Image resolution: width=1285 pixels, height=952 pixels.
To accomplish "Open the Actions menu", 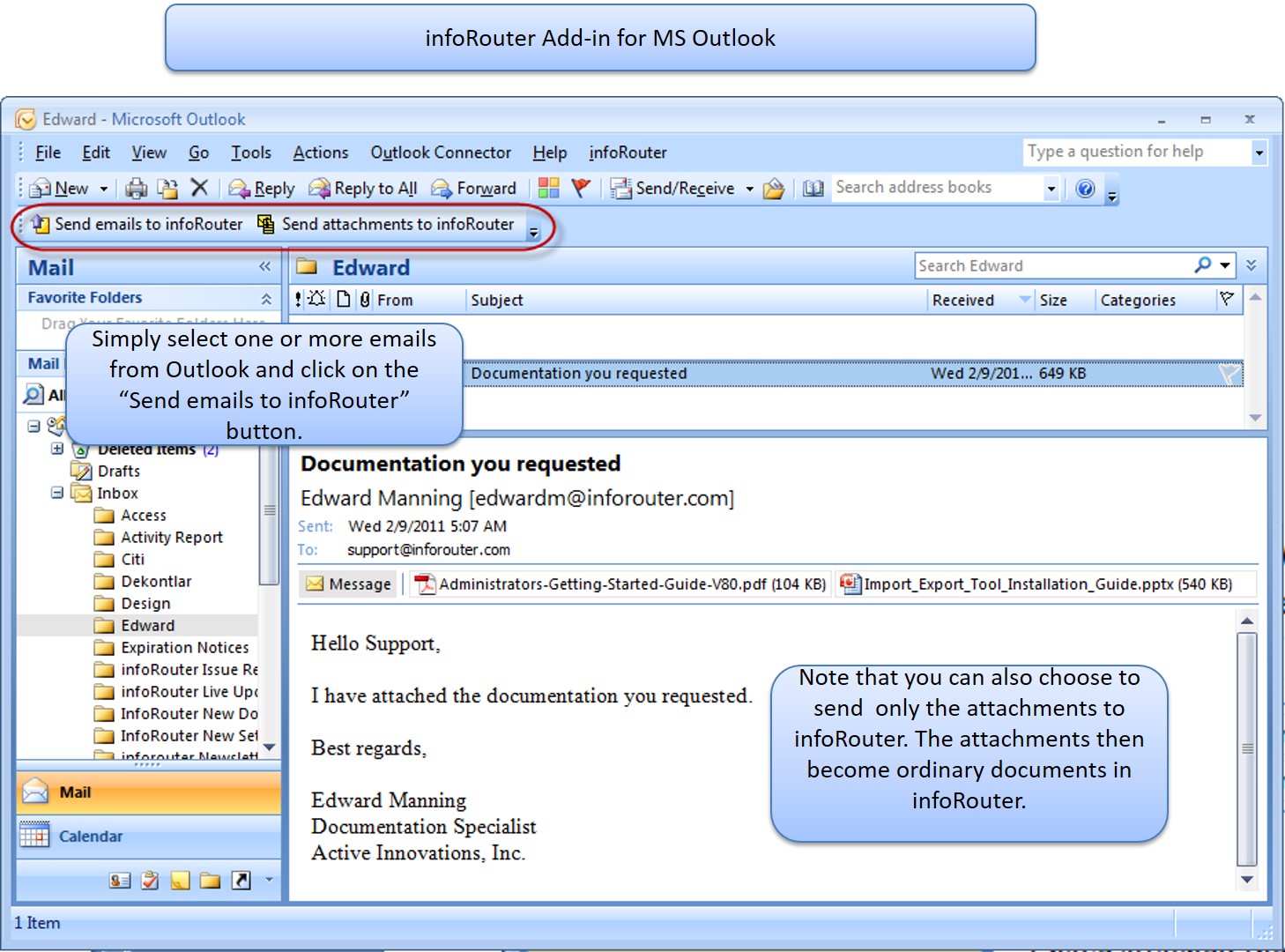I will (321, 152).
